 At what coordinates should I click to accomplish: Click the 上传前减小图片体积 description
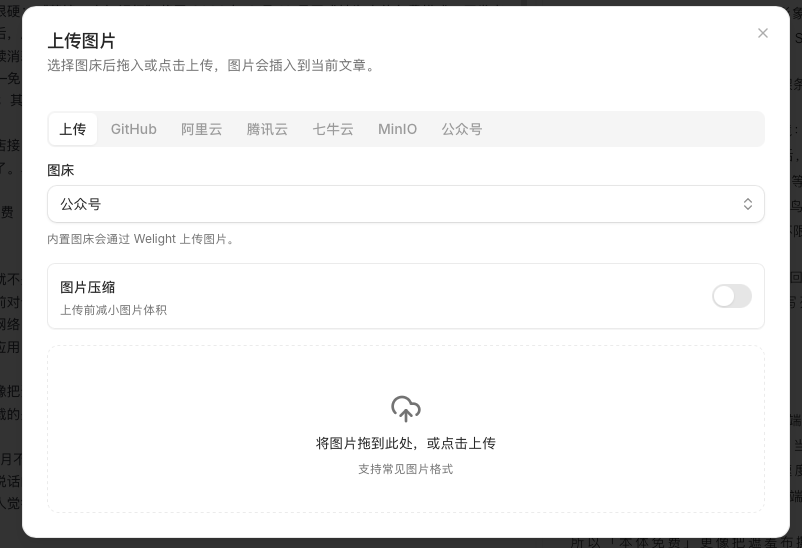pyautogui.click(x=114, y=310)
